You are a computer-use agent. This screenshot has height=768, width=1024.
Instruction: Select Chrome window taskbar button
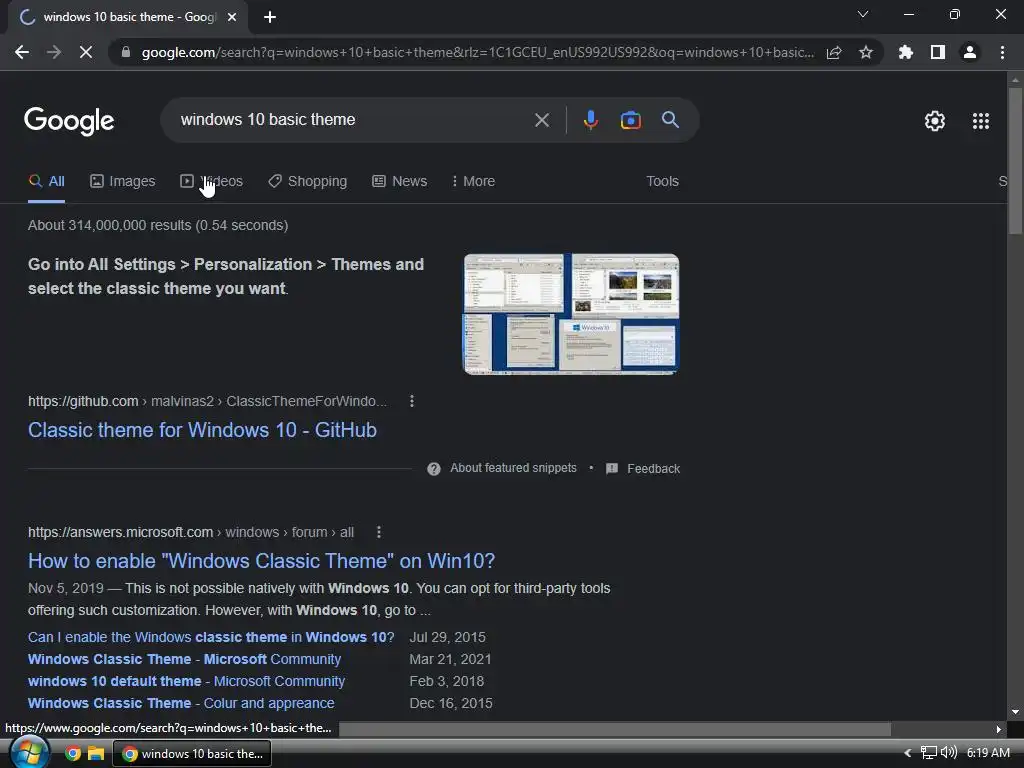[x=192, y=754]
